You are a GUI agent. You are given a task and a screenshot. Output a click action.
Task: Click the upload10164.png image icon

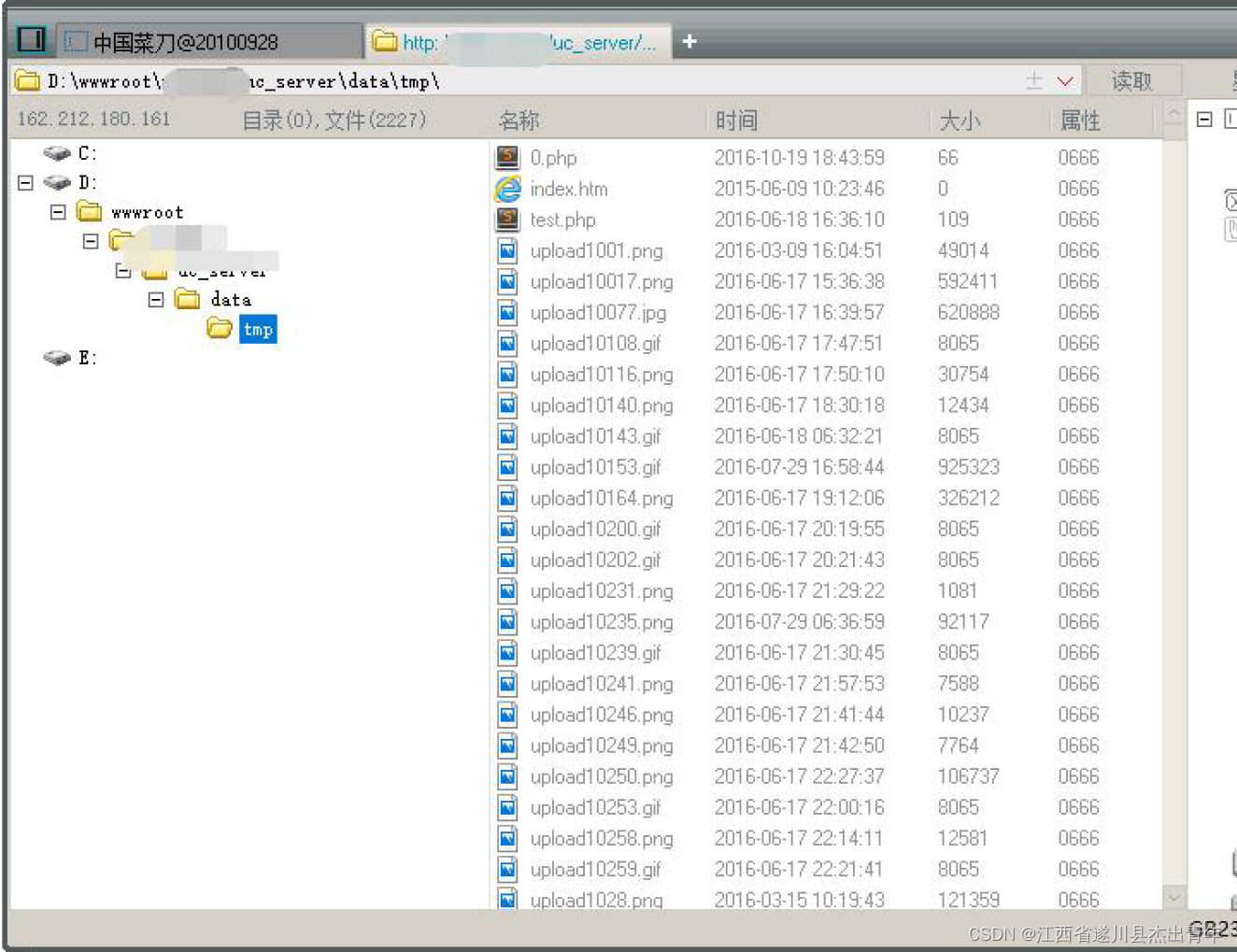tap(507, 498)
